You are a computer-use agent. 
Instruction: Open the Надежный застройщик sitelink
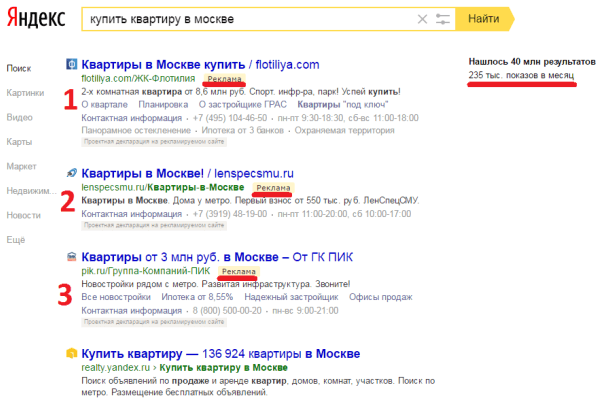[x=291, y=297]
